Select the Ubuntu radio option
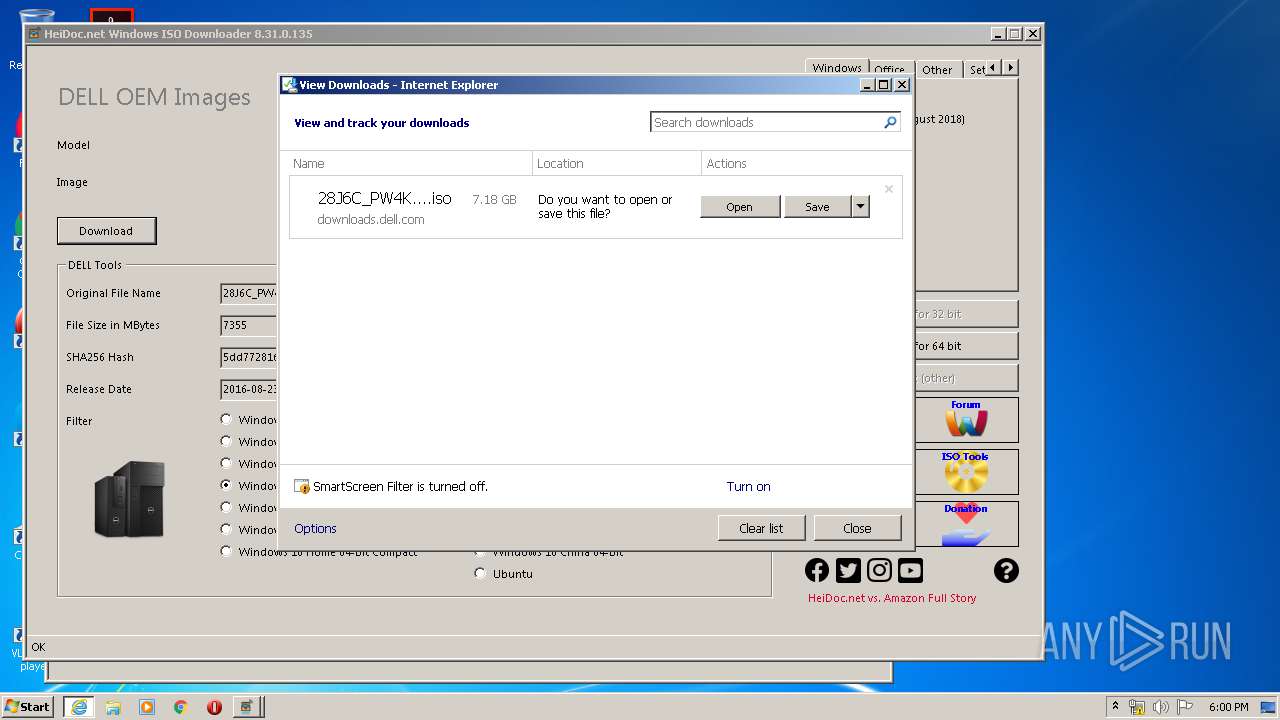Screen dimensions: 1280x720 [480, 574]
